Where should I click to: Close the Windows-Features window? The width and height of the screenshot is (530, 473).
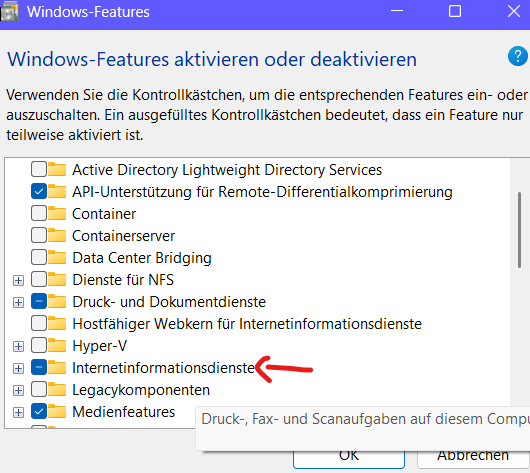514,11
